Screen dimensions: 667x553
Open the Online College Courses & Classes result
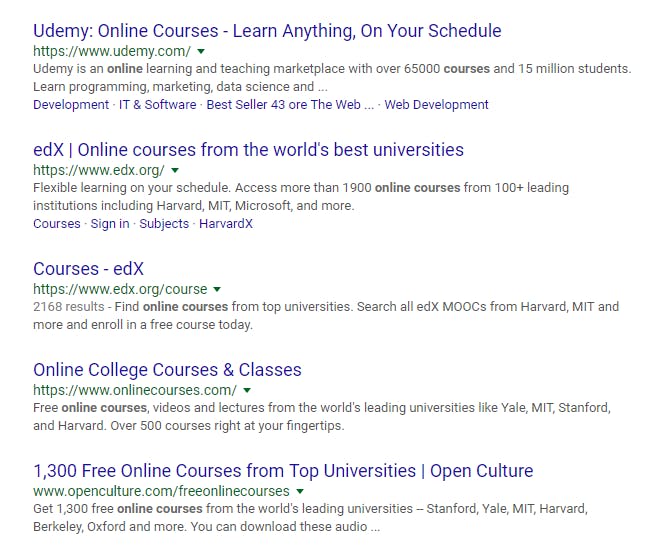[x=167, y=370]
